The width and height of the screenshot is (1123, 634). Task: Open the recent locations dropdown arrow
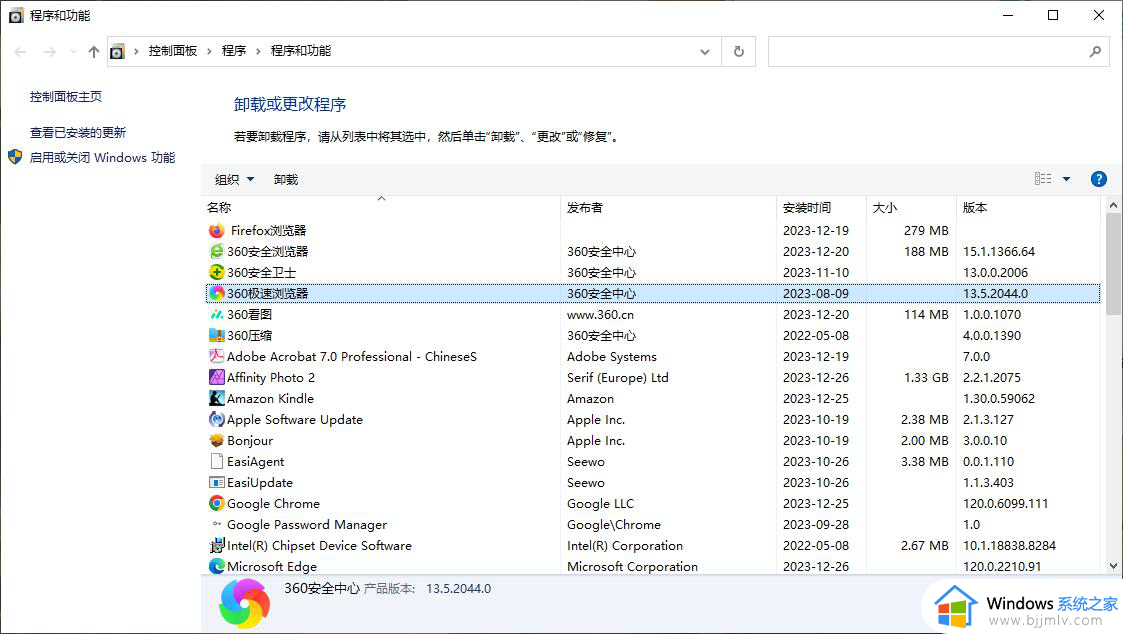[73, 52]
